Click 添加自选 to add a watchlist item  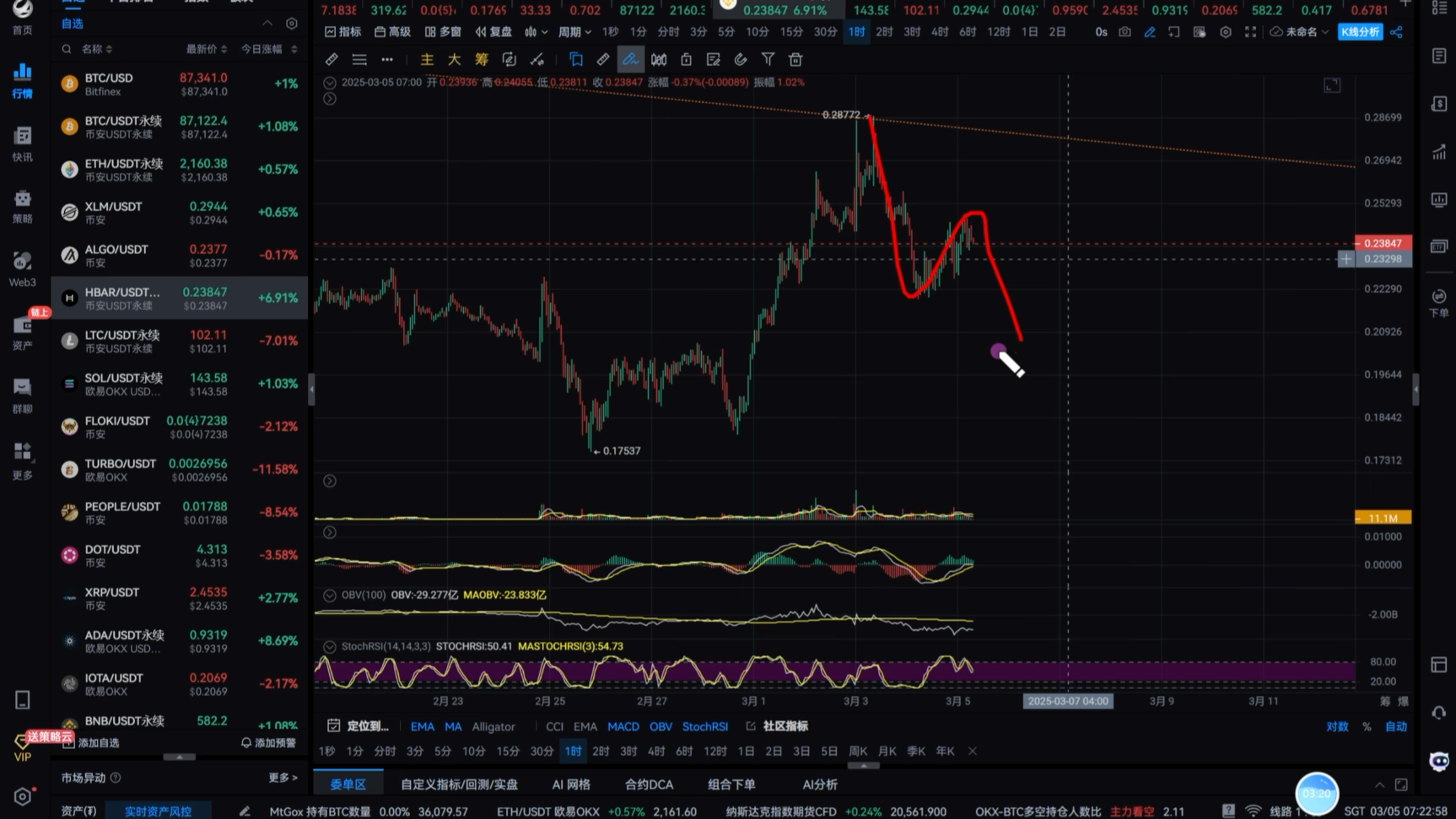pos(91,743)
